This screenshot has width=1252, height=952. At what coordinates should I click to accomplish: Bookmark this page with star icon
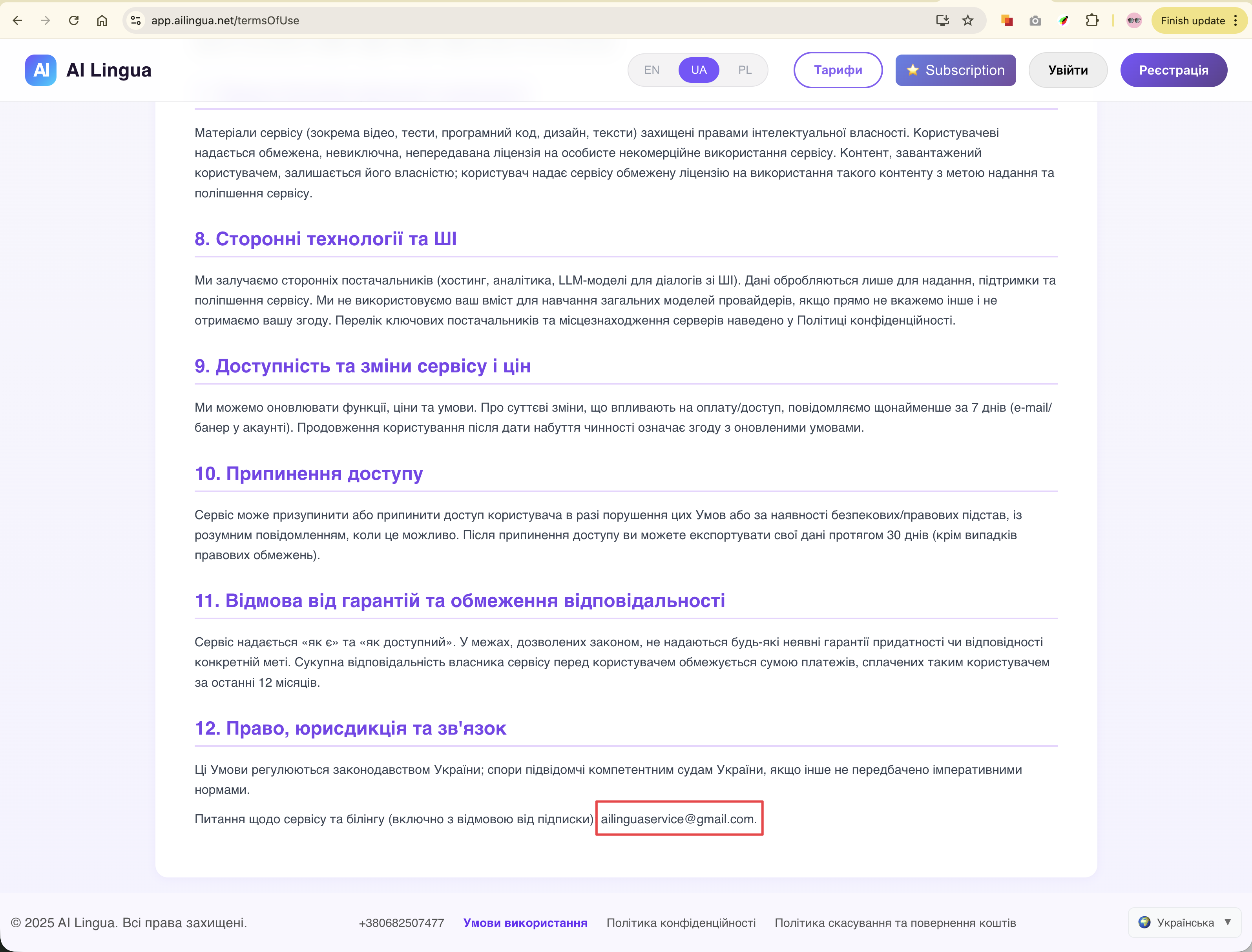tap(968, 20)
